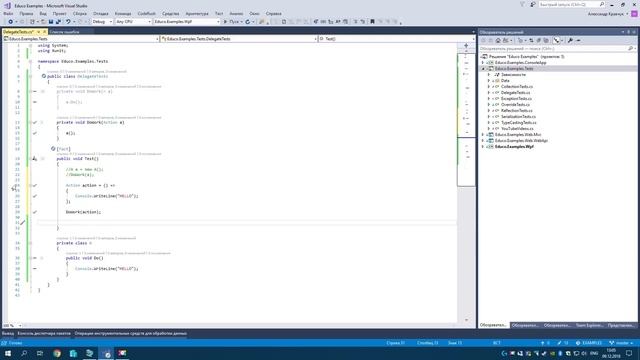Expand Educo.Examples.Wpf project node
Screen dimensions: 640x360
coord(483,147)
